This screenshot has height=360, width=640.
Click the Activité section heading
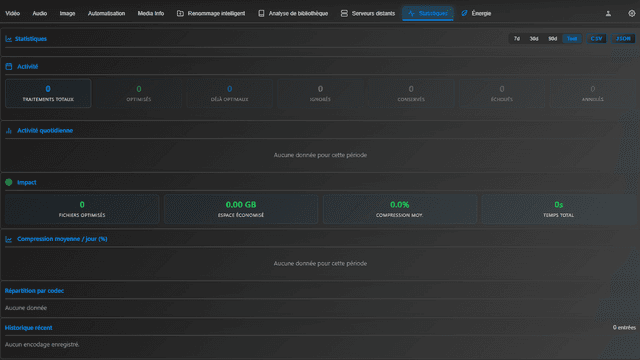[27, 67]
